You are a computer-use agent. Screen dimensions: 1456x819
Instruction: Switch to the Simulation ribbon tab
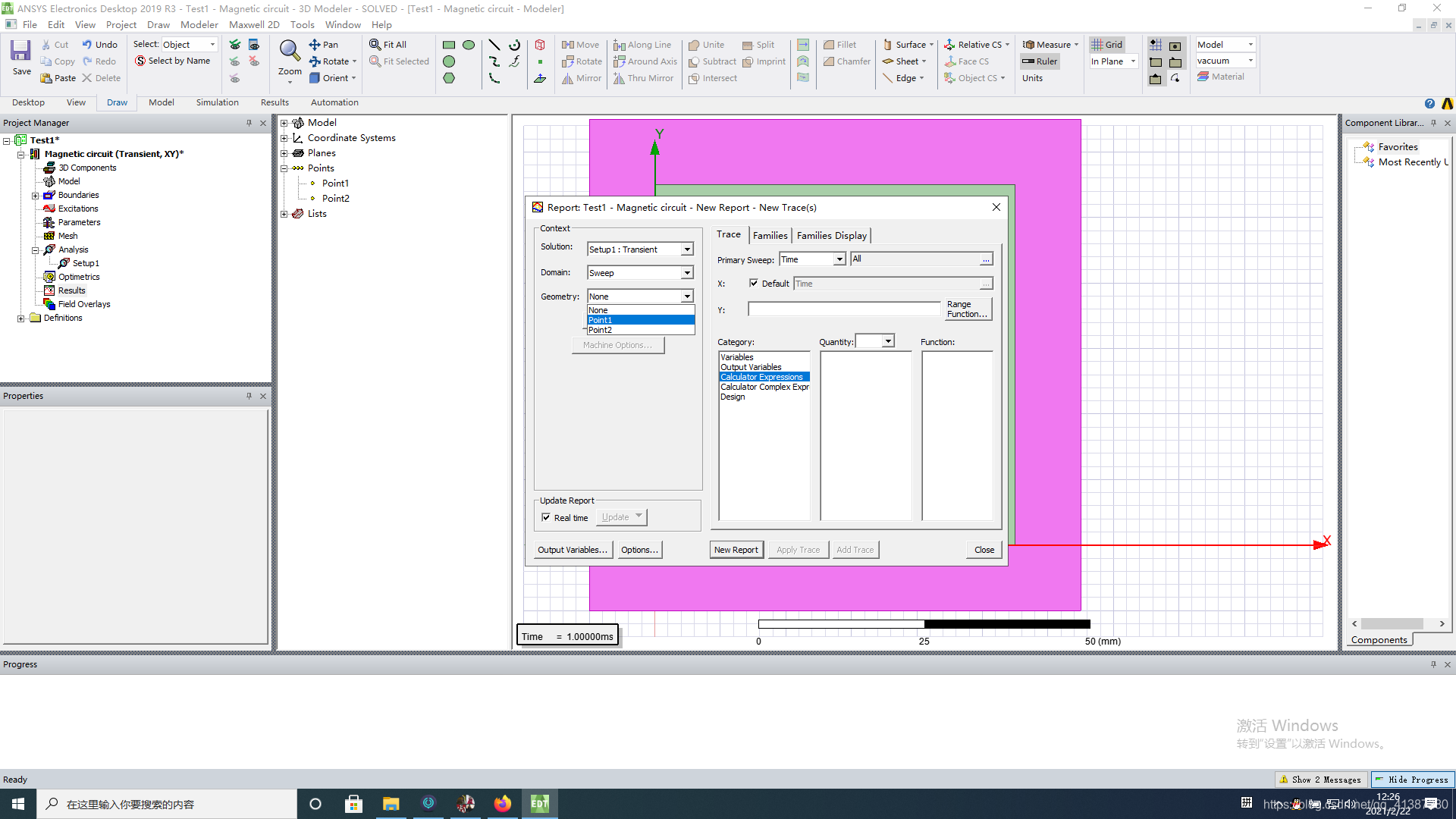217,102
